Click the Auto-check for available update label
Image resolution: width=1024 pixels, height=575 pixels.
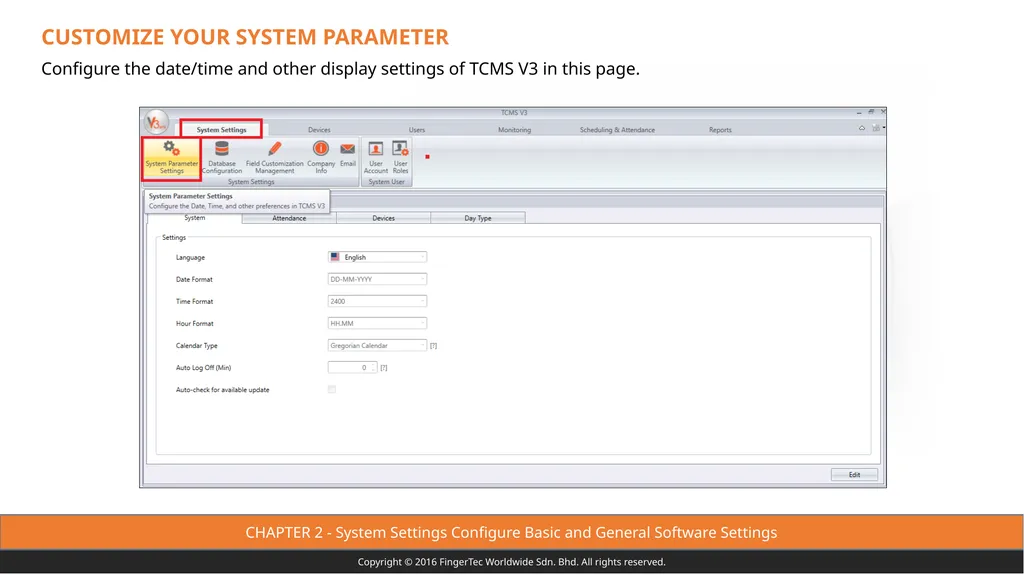222,390
